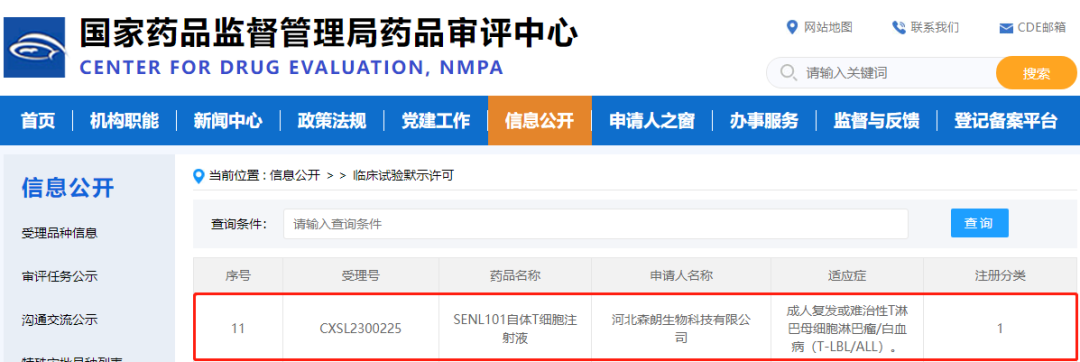Select the 政策法规 navigation item
This screenshot has width=1080, height=362.
331,121
